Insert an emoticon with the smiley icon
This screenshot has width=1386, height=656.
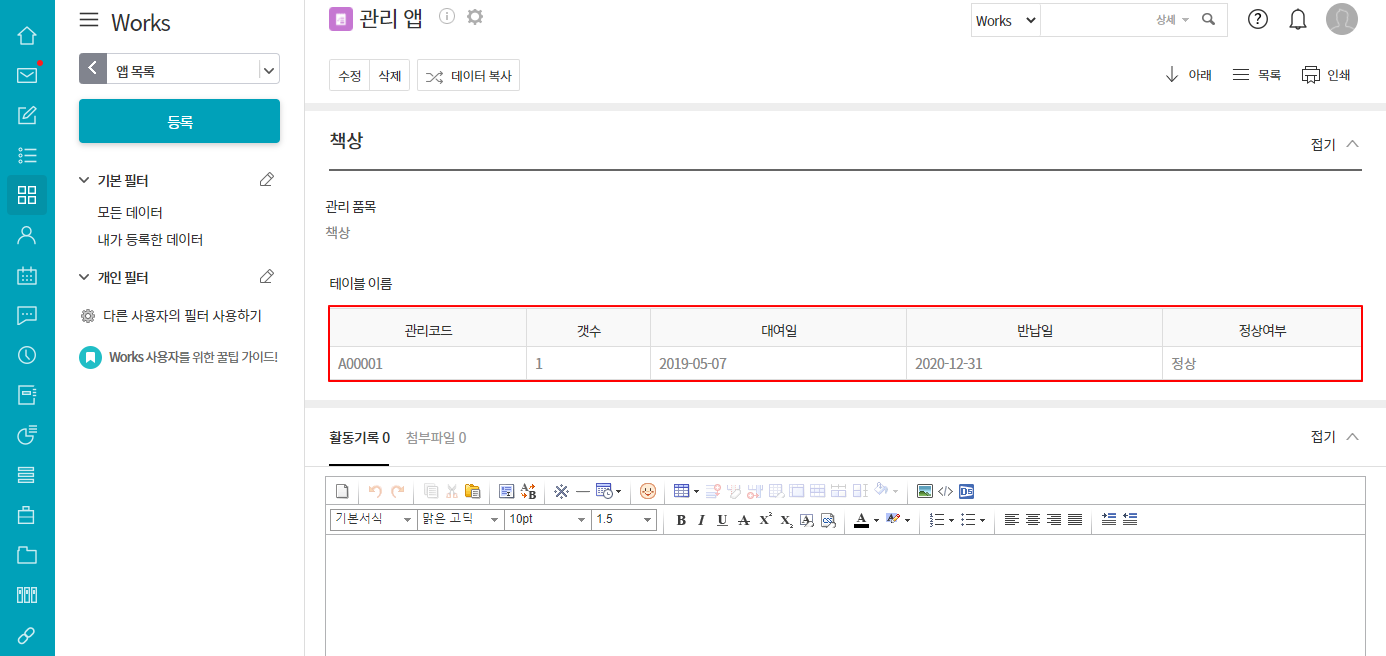click(x=648, y=491)
